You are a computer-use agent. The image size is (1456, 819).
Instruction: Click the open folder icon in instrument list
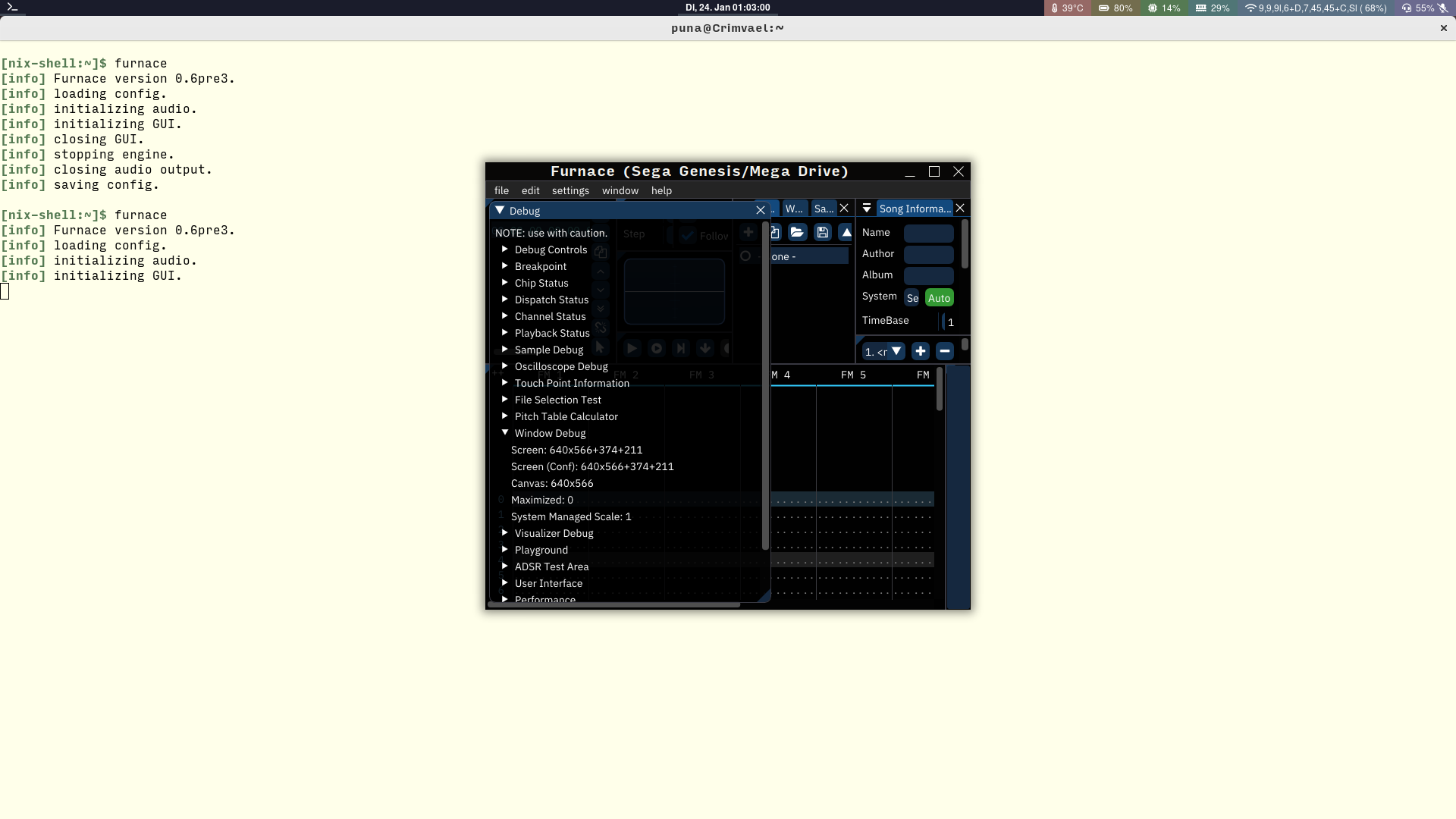click(x=796, y=233)
